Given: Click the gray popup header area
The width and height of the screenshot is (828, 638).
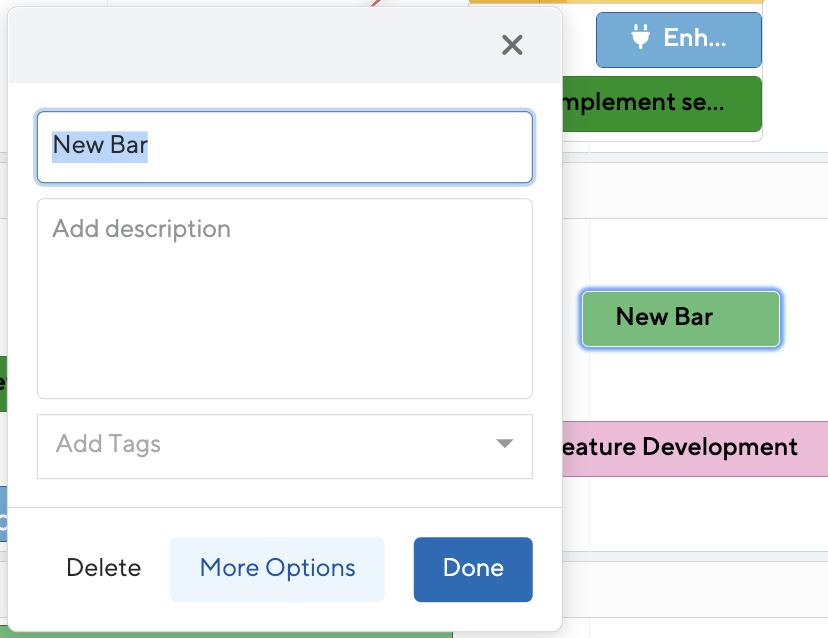Looking at the screenshot, I should click(253, 46).
